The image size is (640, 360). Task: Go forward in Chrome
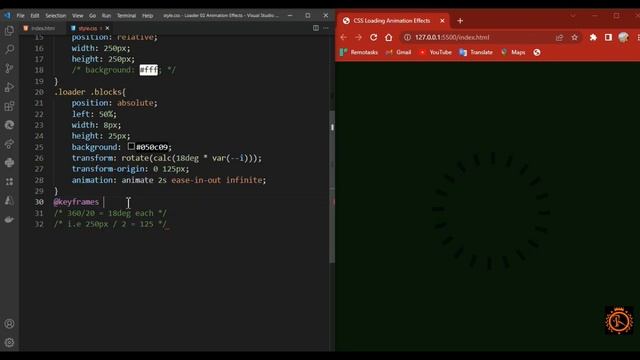pyautogui.click(x=358, y=38)
